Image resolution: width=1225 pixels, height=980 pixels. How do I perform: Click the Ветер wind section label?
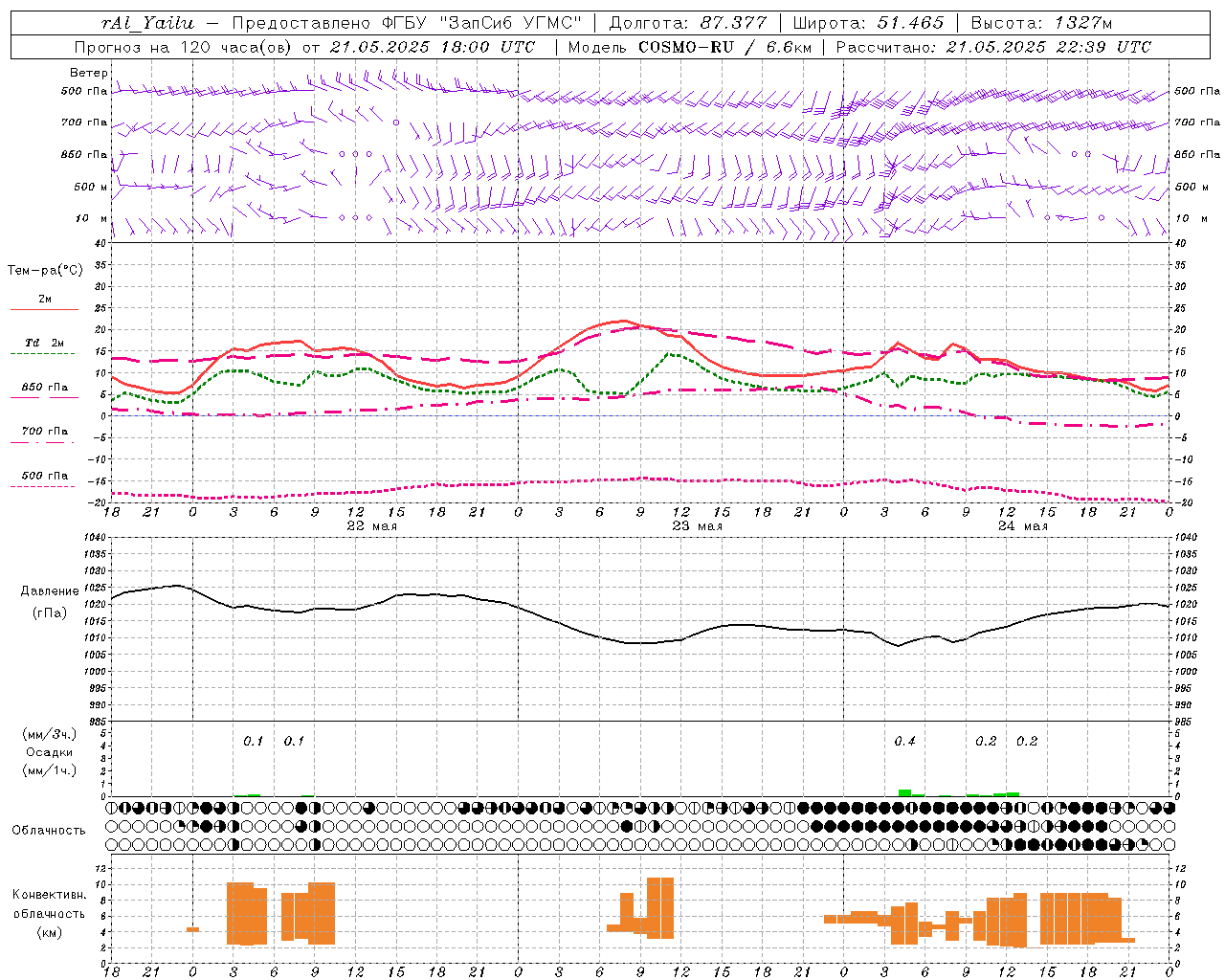click(89, 73)
